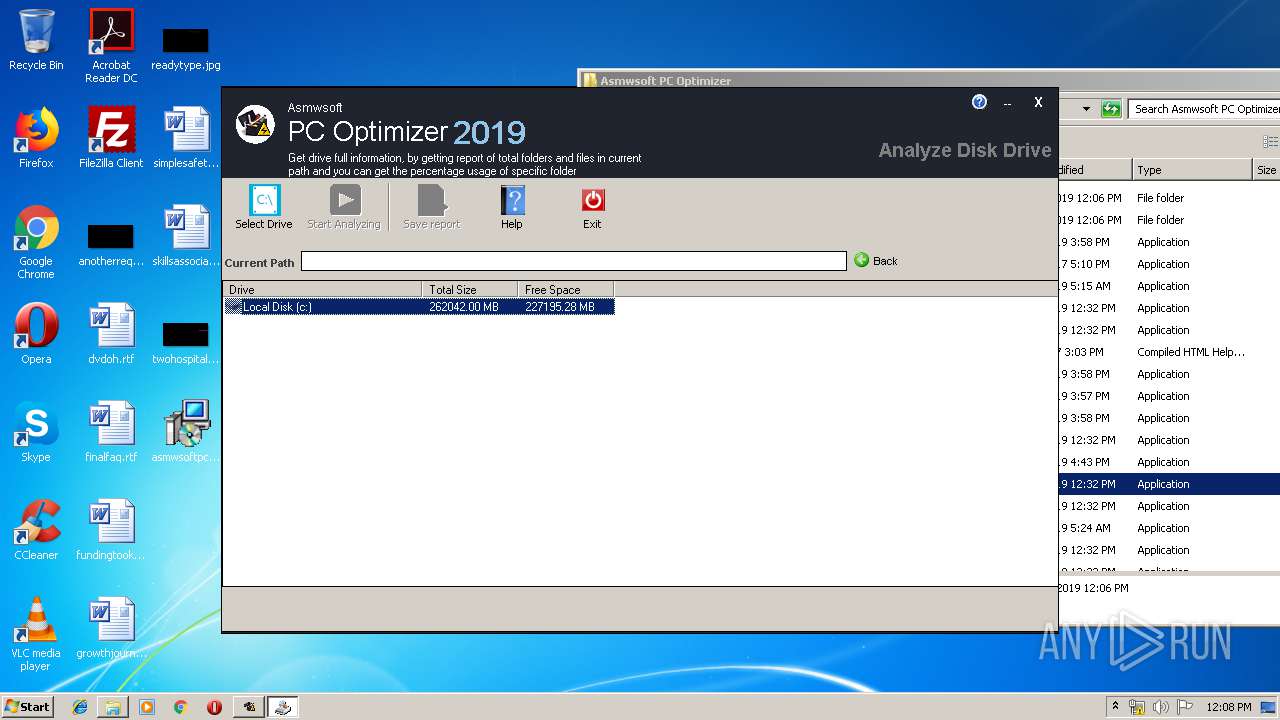Screen dimensions: 1280x720
Task: Click the Current Path input field
Action: click(x=573, y=261)
